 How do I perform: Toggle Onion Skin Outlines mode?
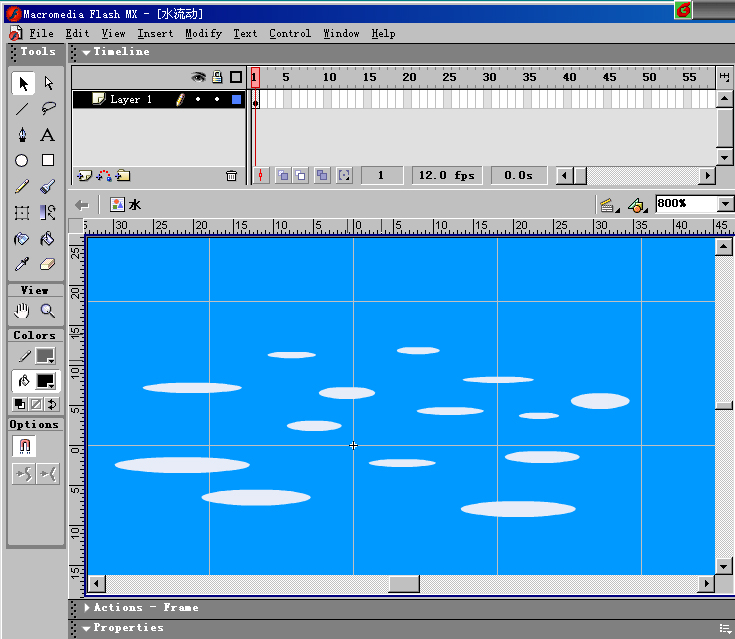(x=300, y=175)
